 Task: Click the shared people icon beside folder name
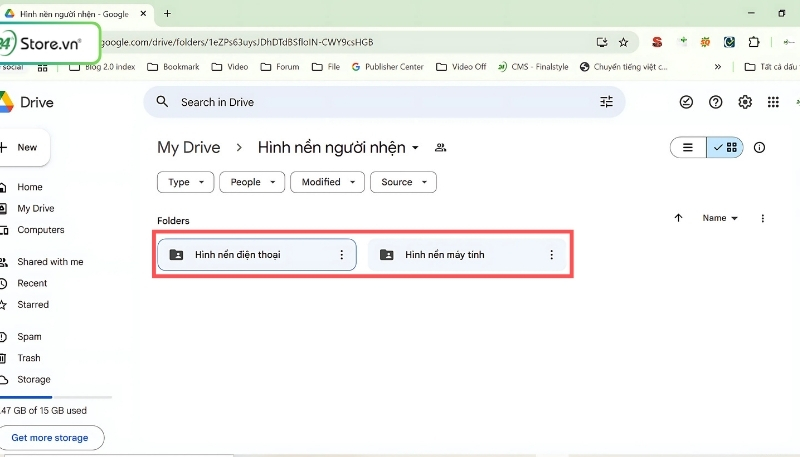(x=440, y=148)
